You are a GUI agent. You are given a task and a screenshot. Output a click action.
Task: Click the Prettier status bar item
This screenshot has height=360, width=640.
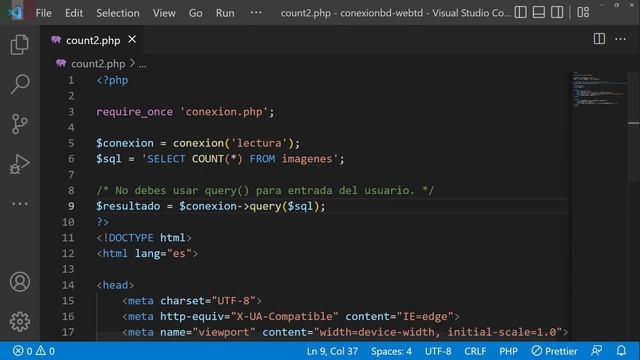point(554,351)
